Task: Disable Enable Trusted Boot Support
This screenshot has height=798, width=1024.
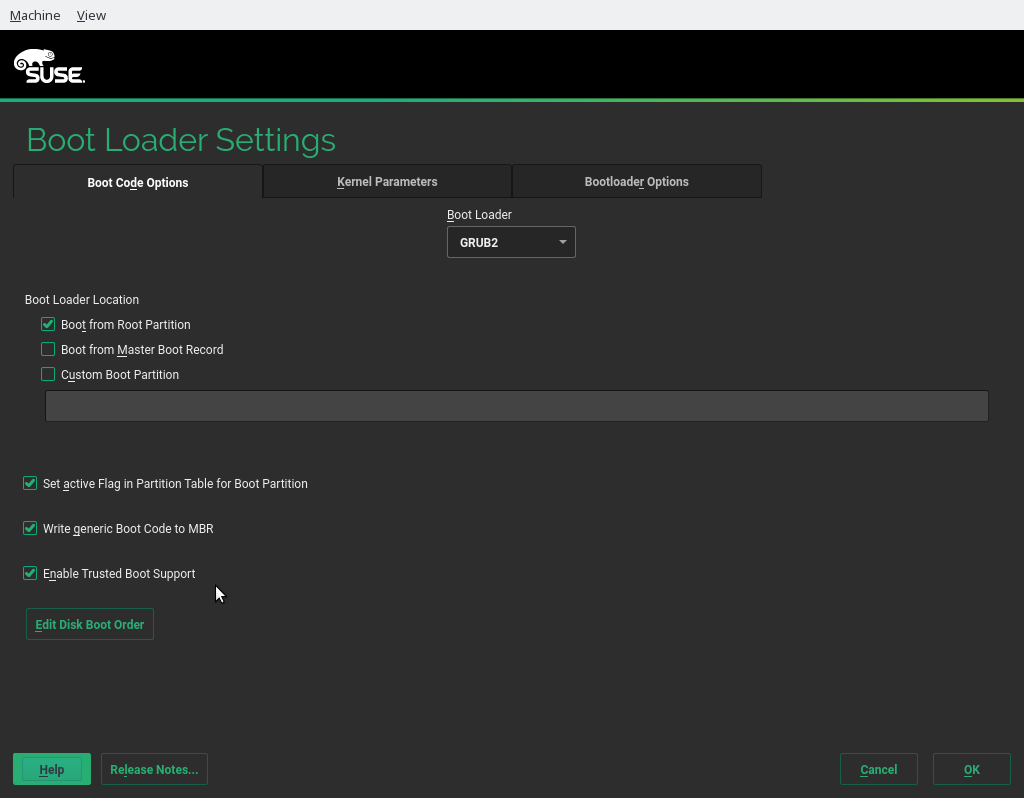Action: 29,573
